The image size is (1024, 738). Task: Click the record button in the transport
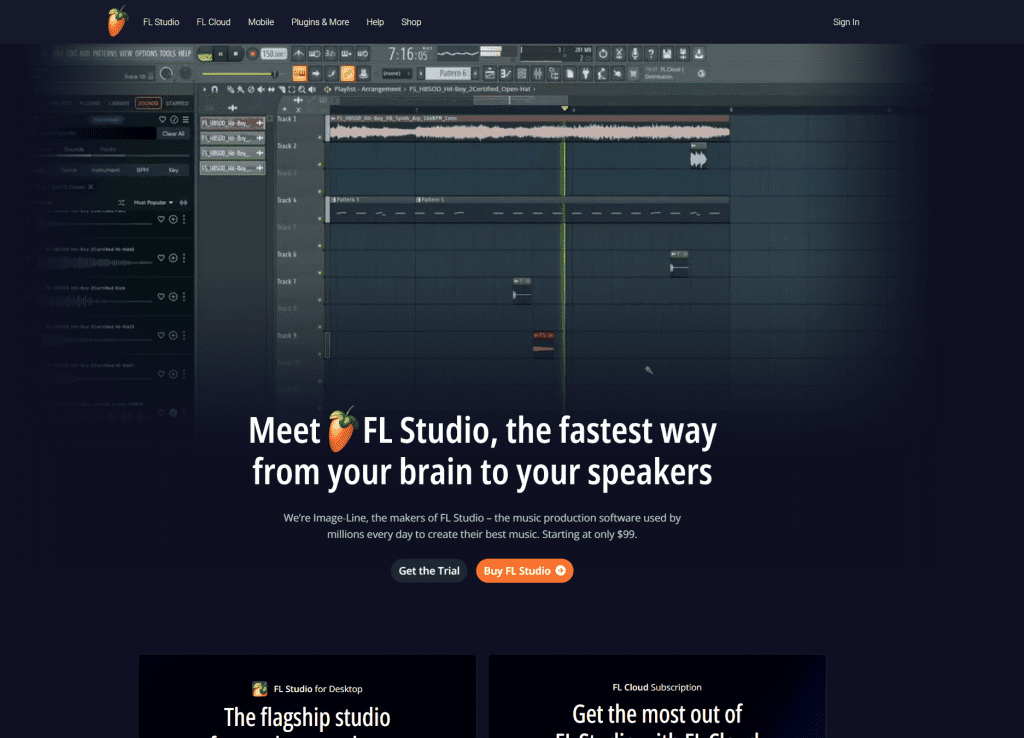click(x=251, y=54)
